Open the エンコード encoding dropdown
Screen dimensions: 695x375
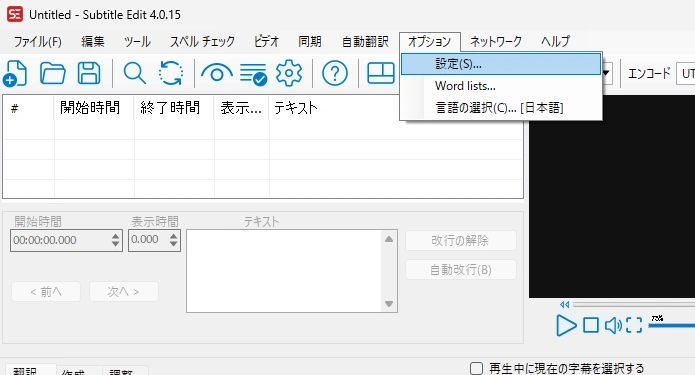[685, 74]
